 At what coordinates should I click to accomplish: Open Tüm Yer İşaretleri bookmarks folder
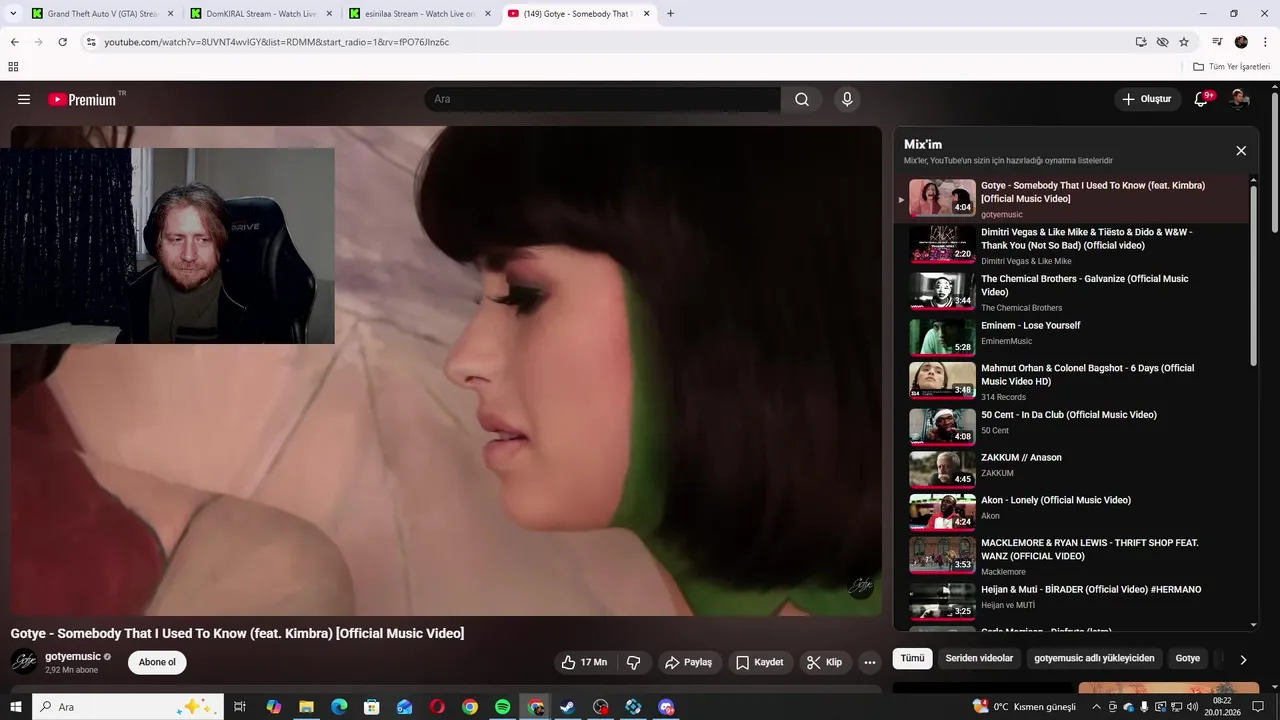(x=1232, y=67)
